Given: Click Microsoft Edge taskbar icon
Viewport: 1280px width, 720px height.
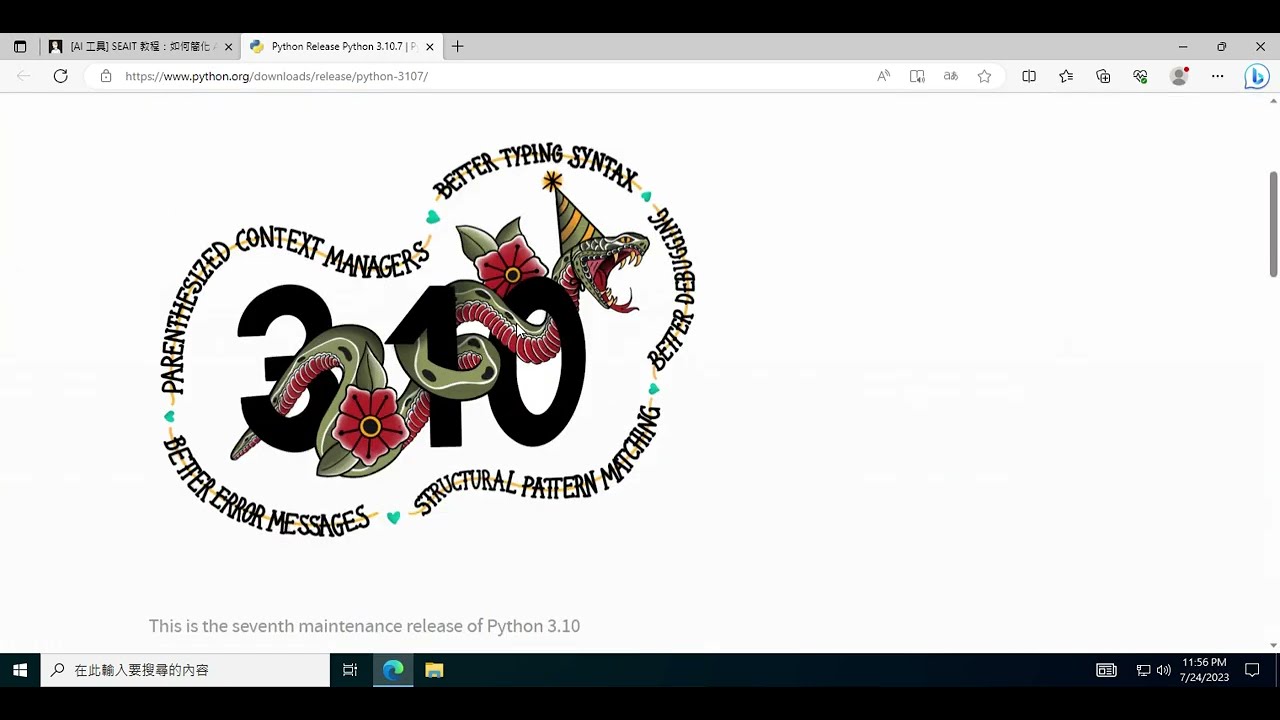Looking at the screenshot, I should pos(393,670).
